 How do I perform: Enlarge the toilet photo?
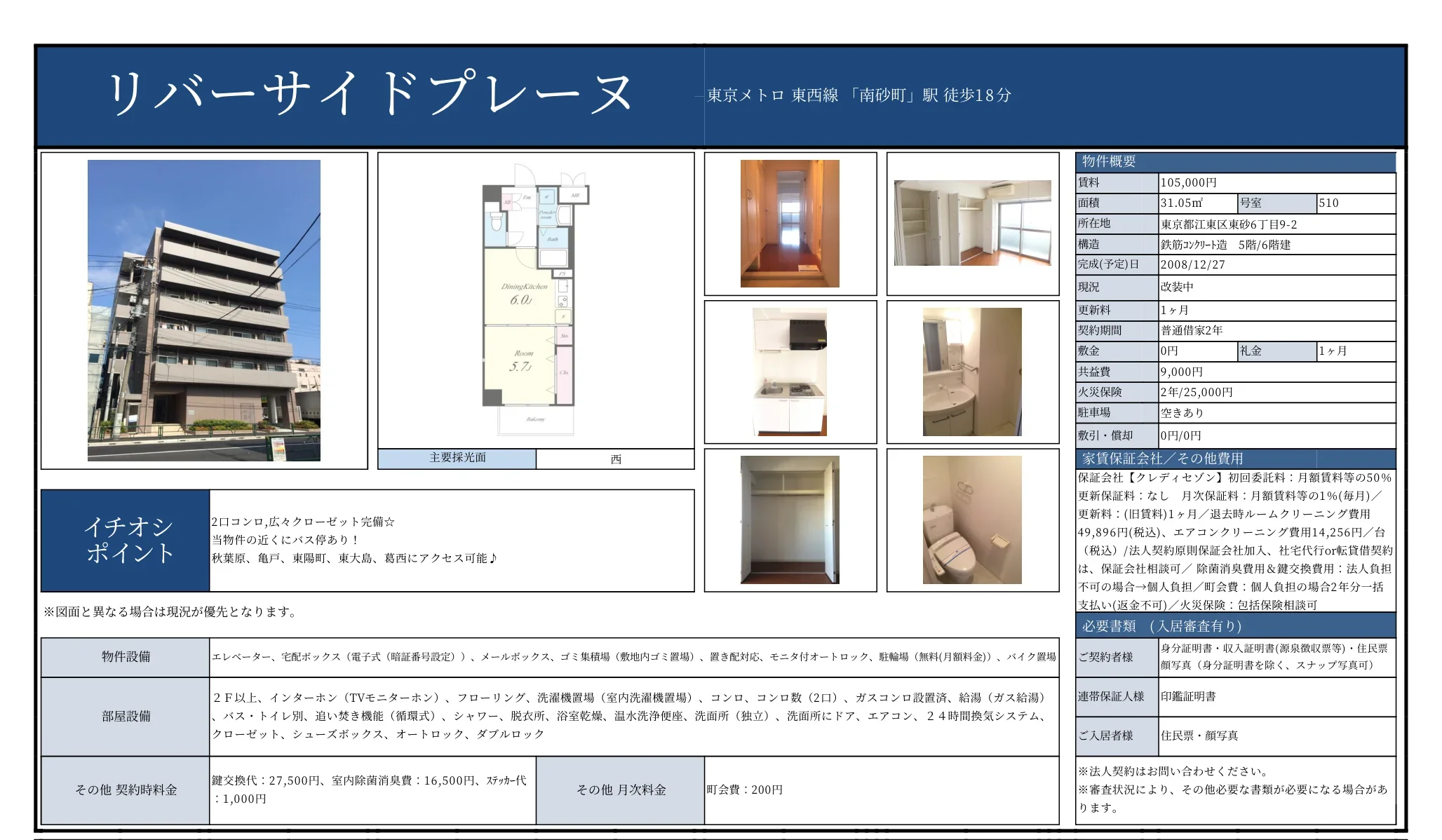(973, 536)
